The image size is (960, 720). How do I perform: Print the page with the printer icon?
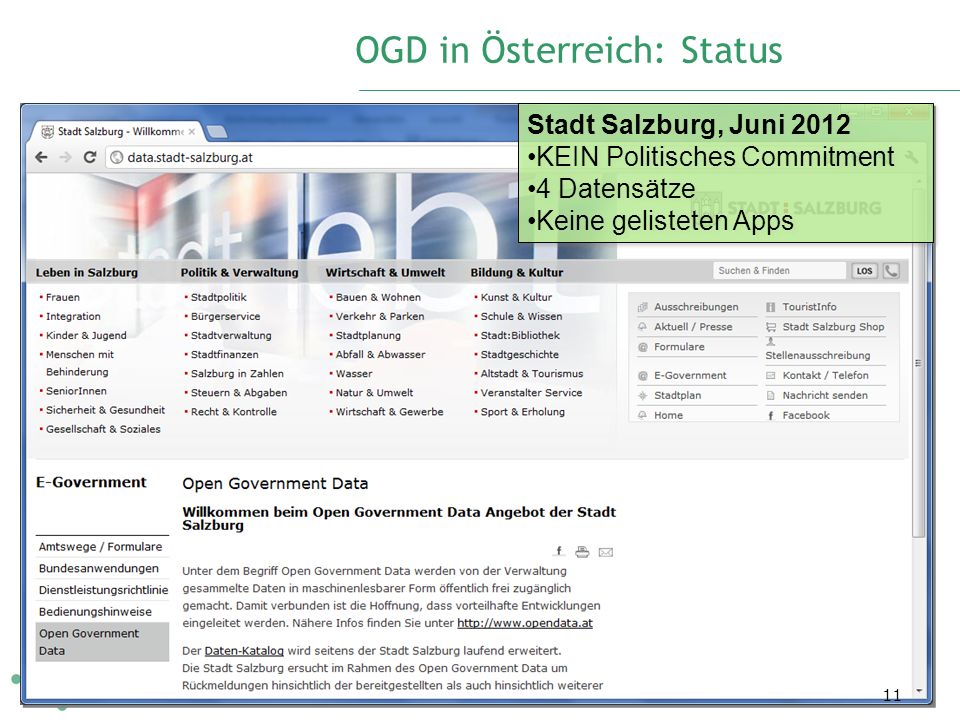(582, 552)
